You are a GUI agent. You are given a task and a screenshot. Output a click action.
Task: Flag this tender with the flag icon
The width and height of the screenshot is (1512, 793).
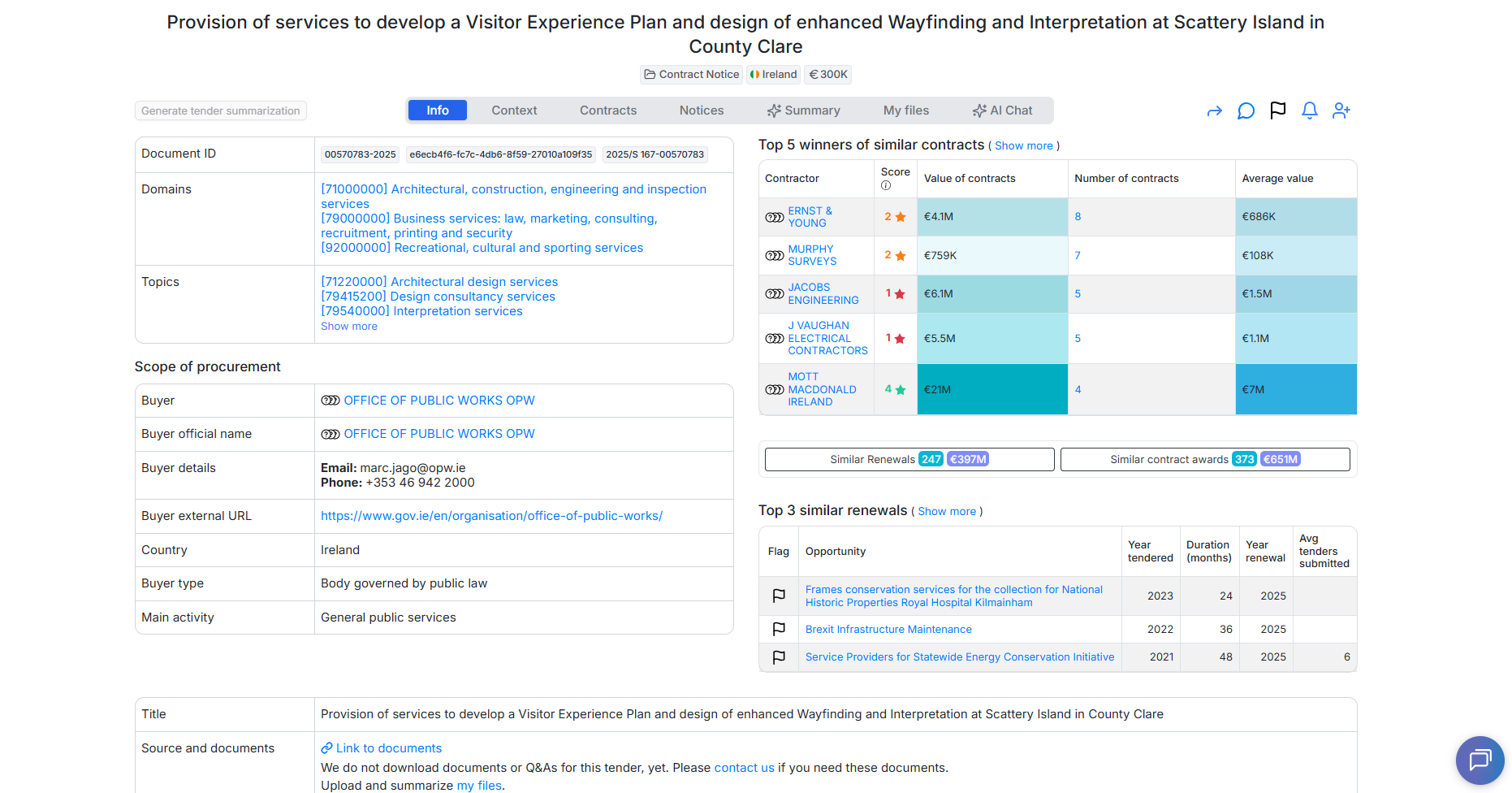[1277, 110]
